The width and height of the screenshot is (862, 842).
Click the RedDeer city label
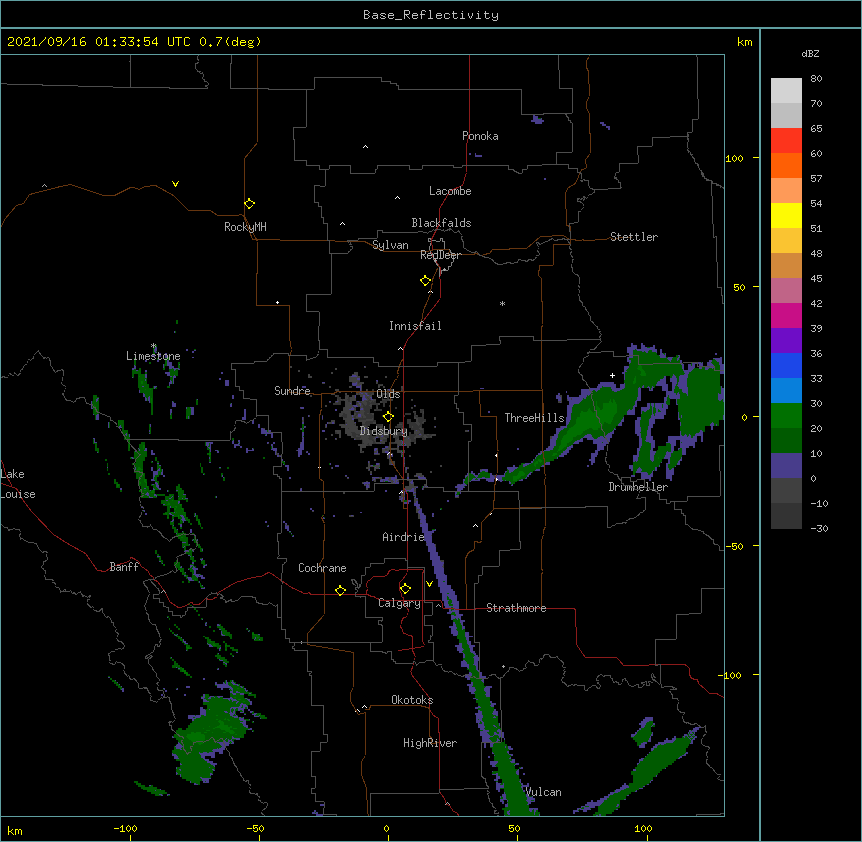coord(440,255)
